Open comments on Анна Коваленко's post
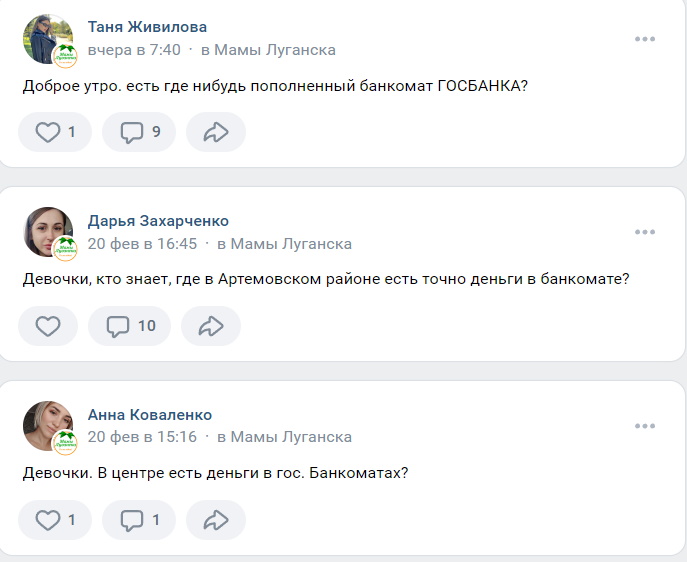 pos(139,519)
